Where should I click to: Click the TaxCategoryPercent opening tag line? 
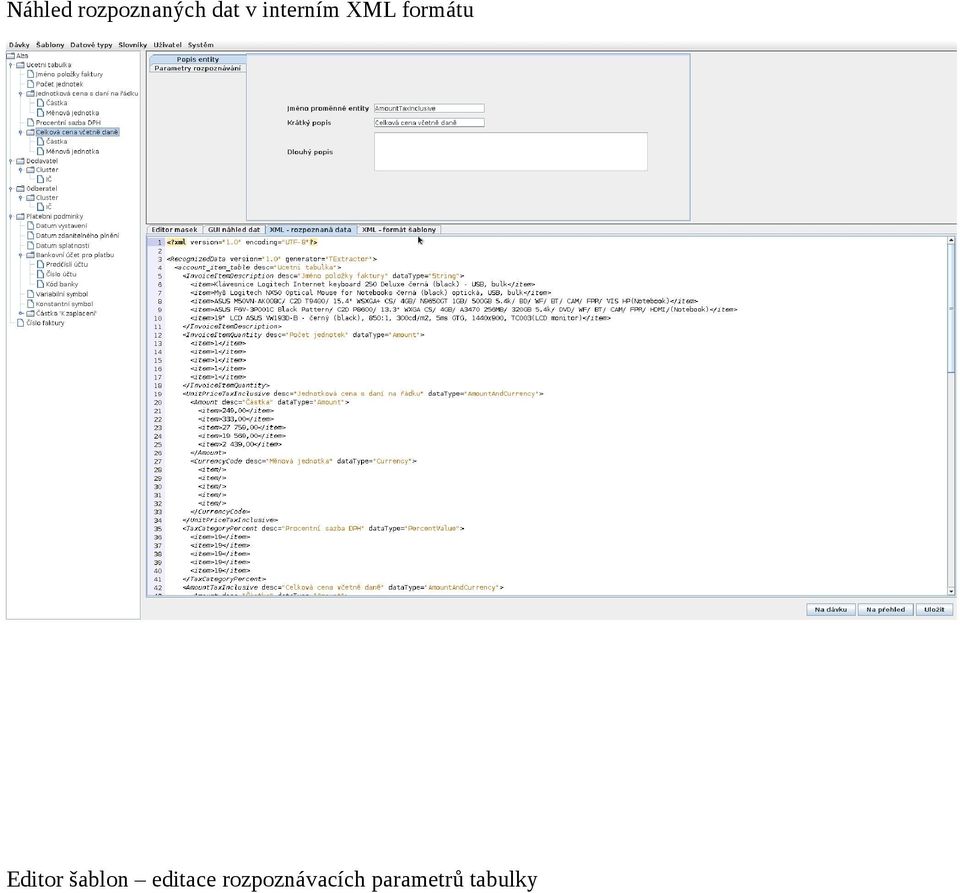click(x=323, y=529)
